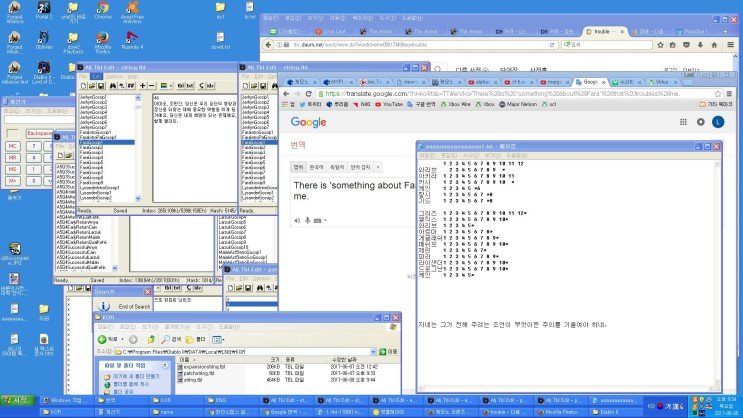Click Backspace button in calculator
The height and width of the screenshot is (418, 743).
pyautogui.click(x=39, y=134)
